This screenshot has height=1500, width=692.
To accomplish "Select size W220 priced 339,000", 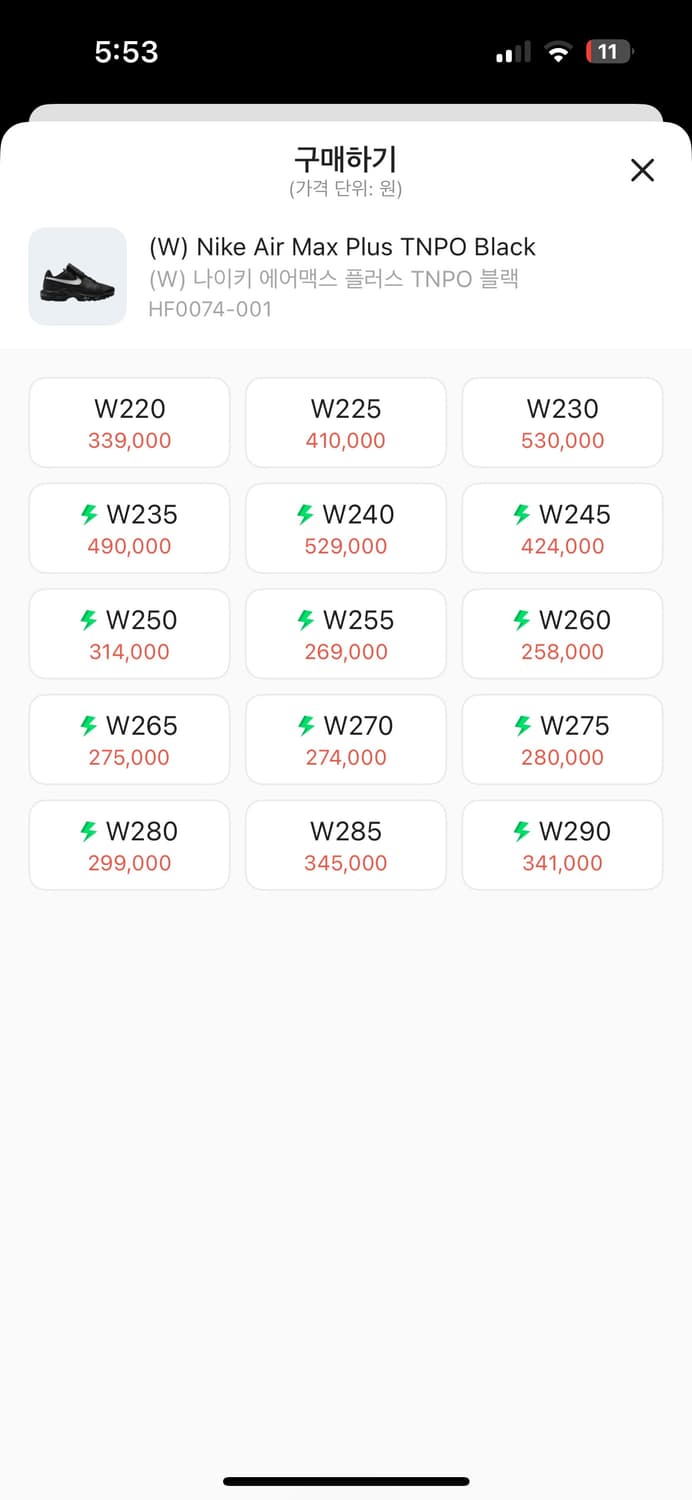I will click(130, 423).
